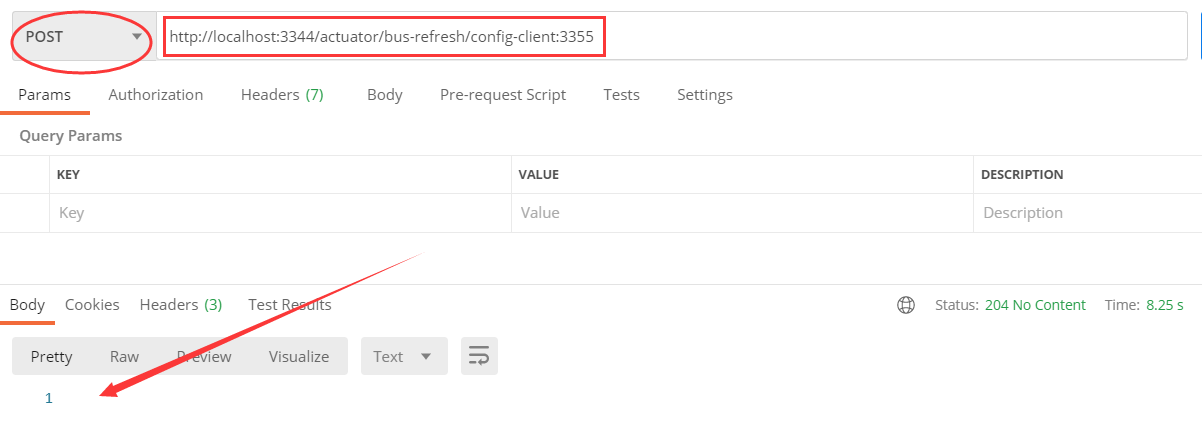Select the Pretty view button
This screenshot has width=1202, height=436.
pos(51,356)
